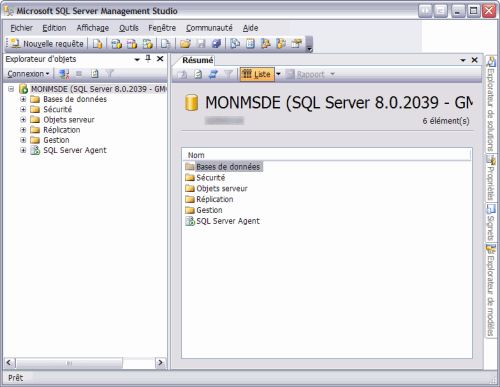Open the Communauté menu
Screen dimensions: 500x387
[209, 28]
